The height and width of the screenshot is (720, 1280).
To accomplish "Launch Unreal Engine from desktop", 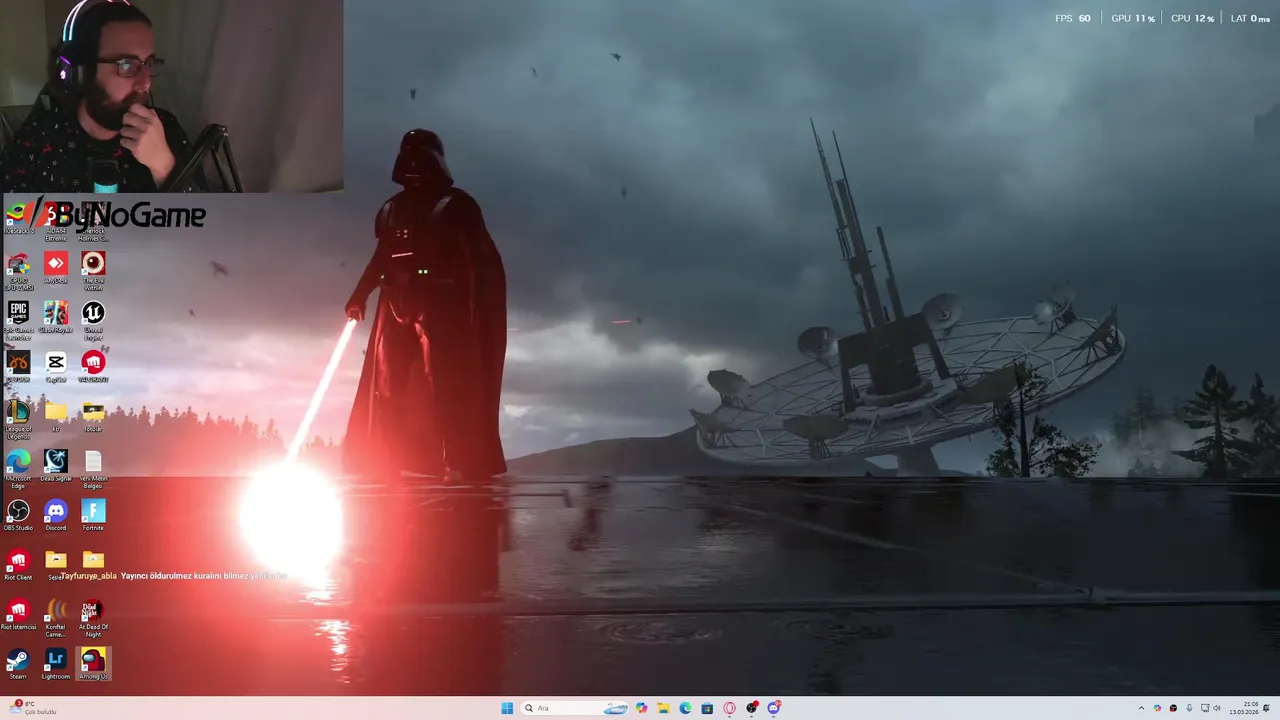I will click(93, 321).
